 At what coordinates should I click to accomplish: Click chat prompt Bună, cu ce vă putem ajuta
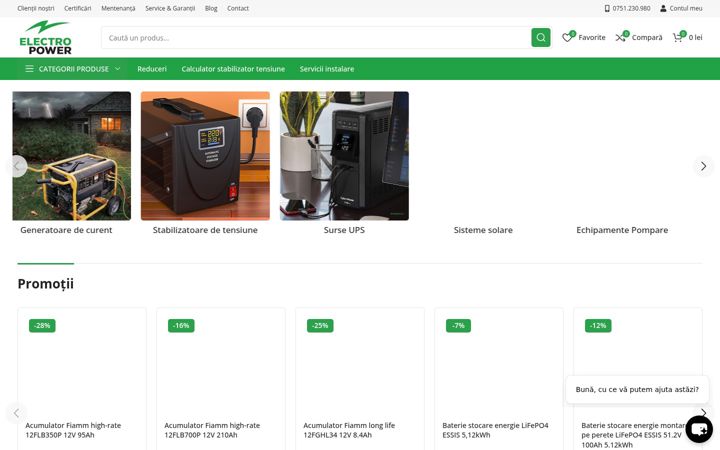pos(637,389)
